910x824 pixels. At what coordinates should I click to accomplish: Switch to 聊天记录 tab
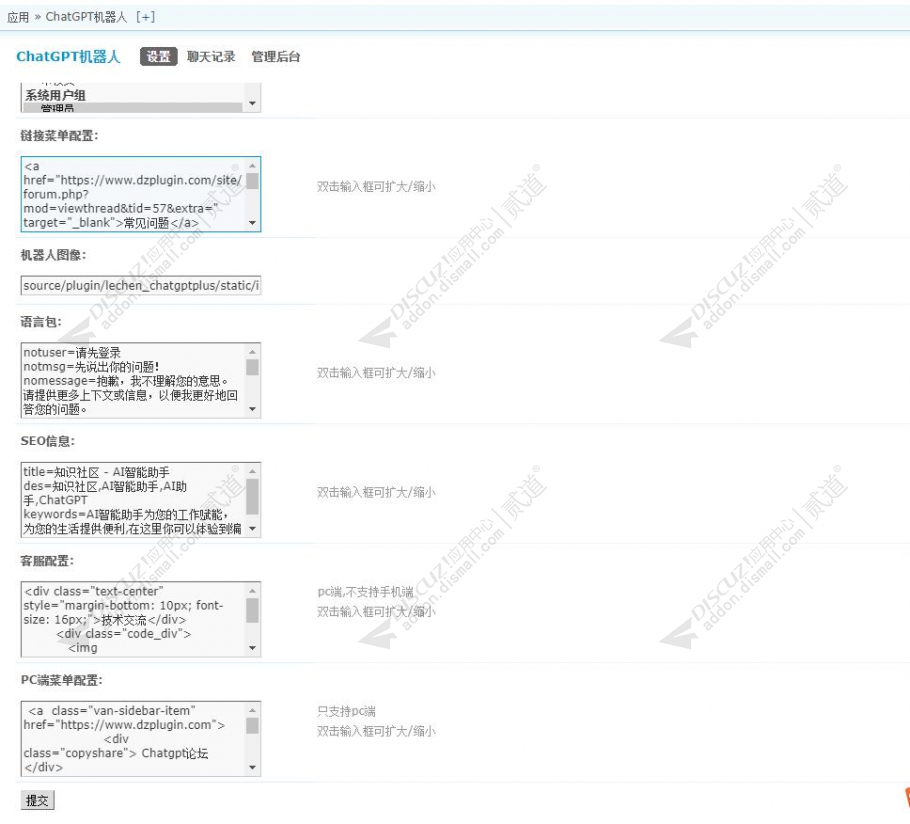coord(211,56)
